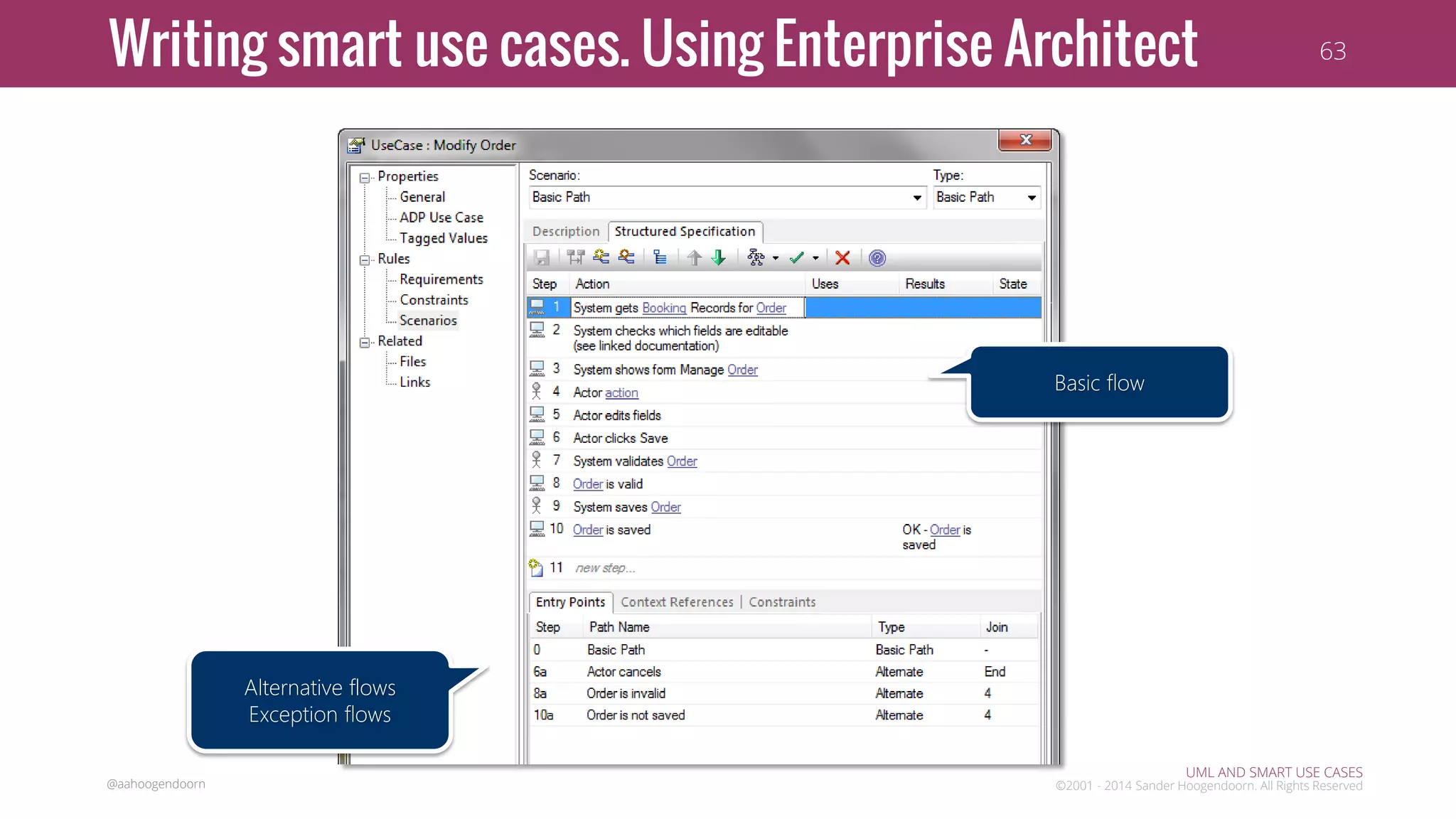1456x819 pixels.
Task: Collapse the Properties tree node
Action: [365, 178]
